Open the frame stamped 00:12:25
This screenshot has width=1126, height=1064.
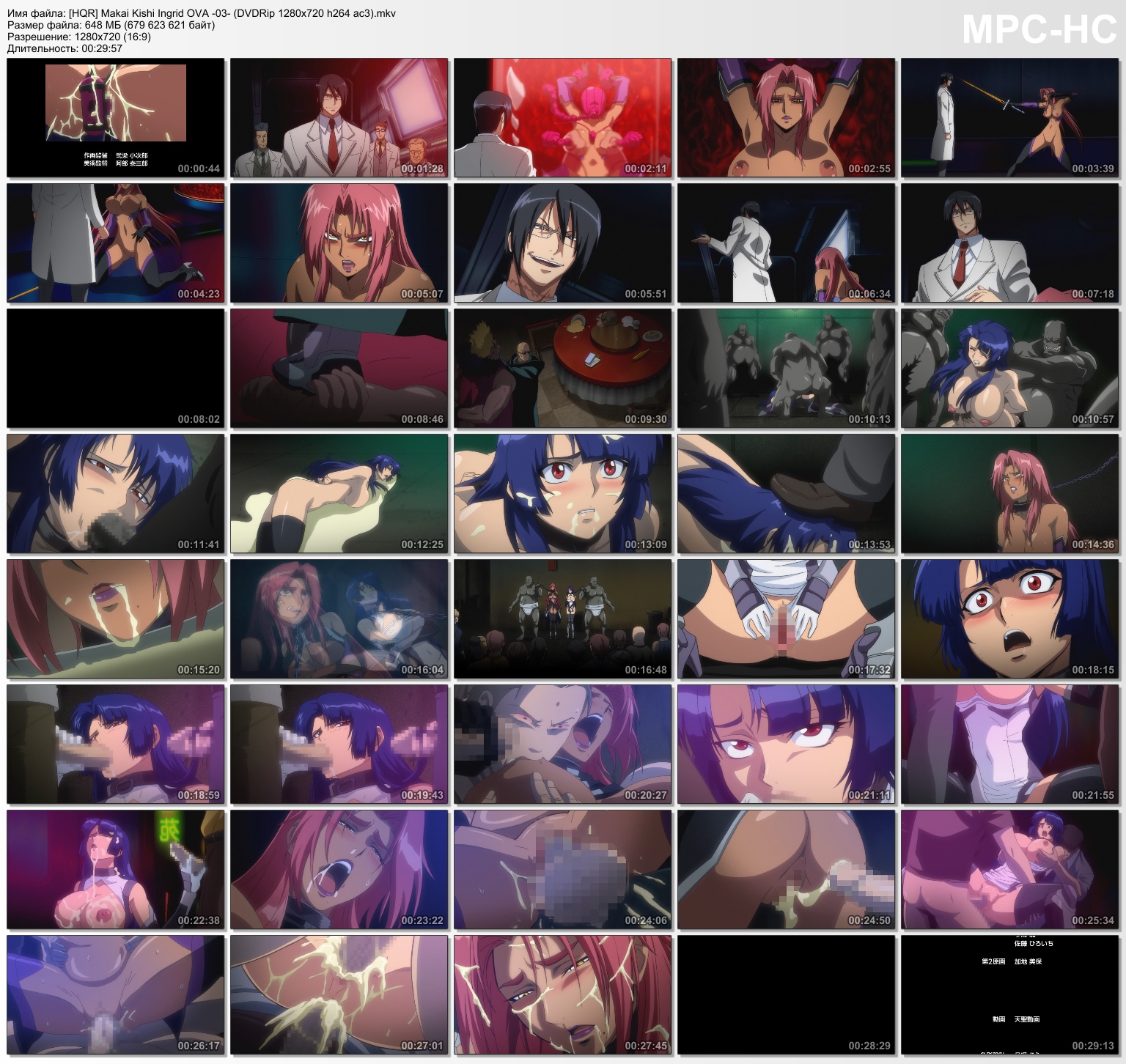pos(339,494)
